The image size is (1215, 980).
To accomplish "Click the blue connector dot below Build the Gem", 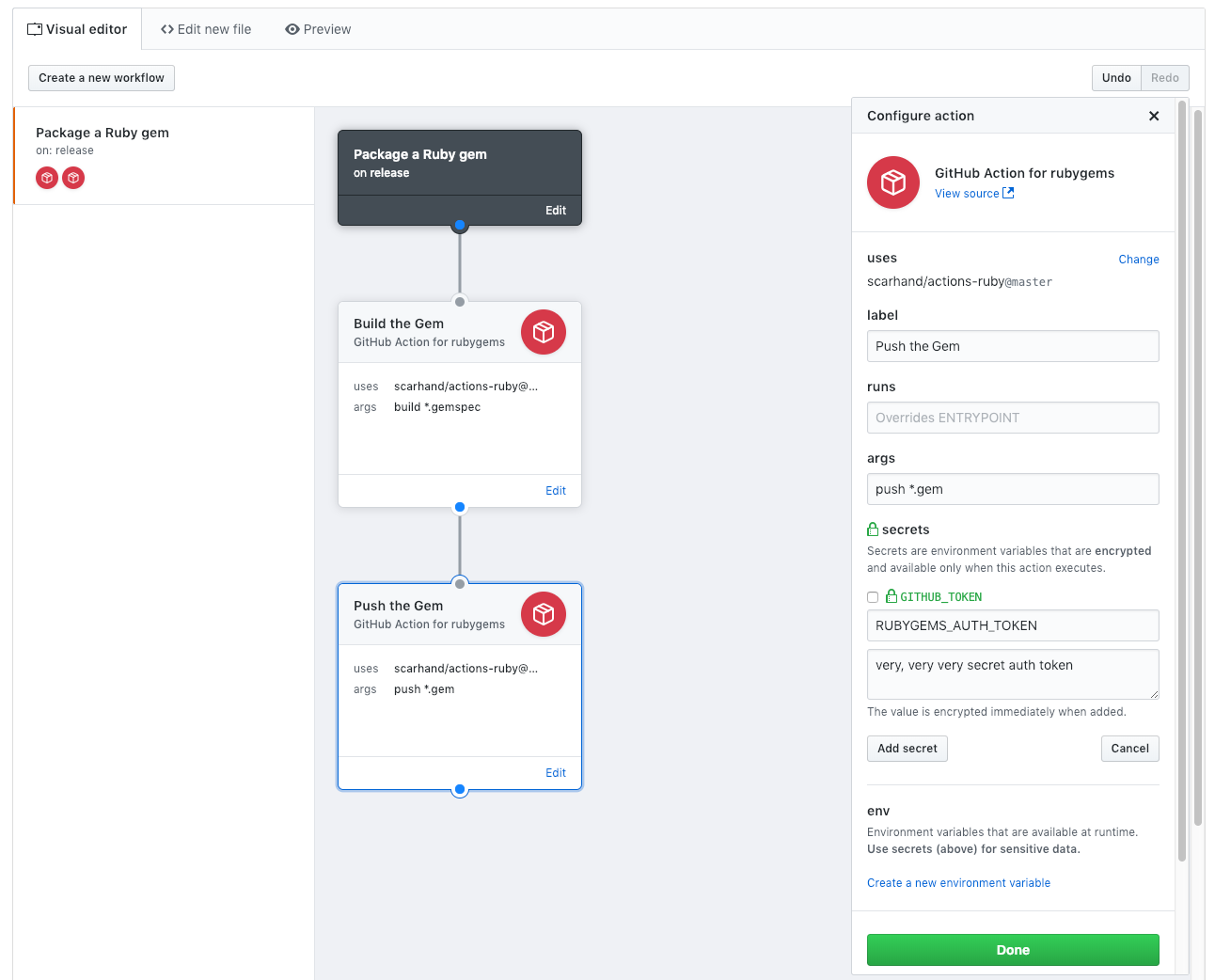I will click(460, 507).
